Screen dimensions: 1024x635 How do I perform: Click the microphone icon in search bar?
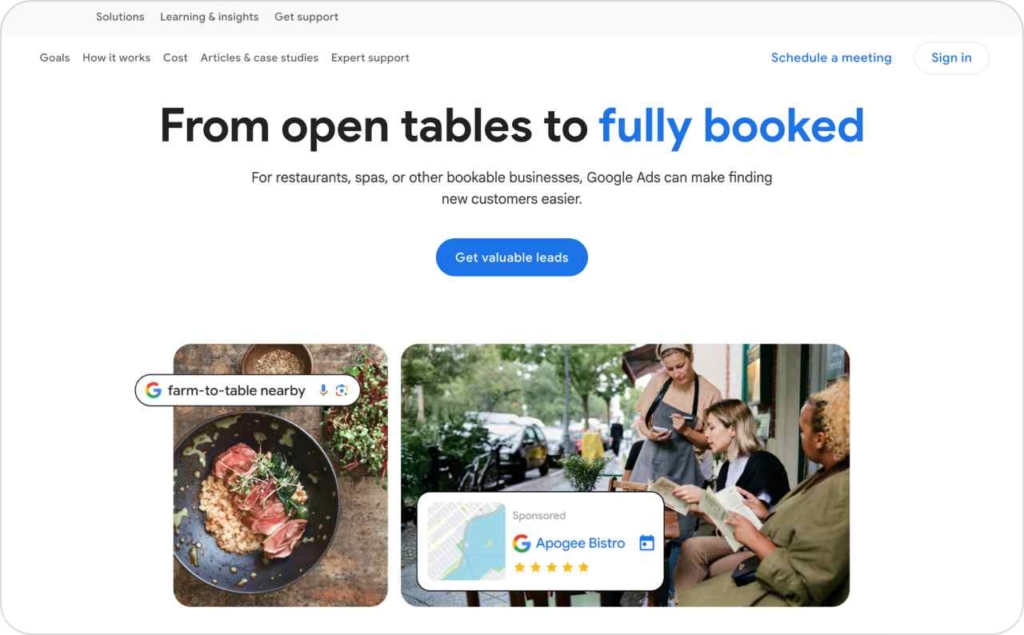323,390
